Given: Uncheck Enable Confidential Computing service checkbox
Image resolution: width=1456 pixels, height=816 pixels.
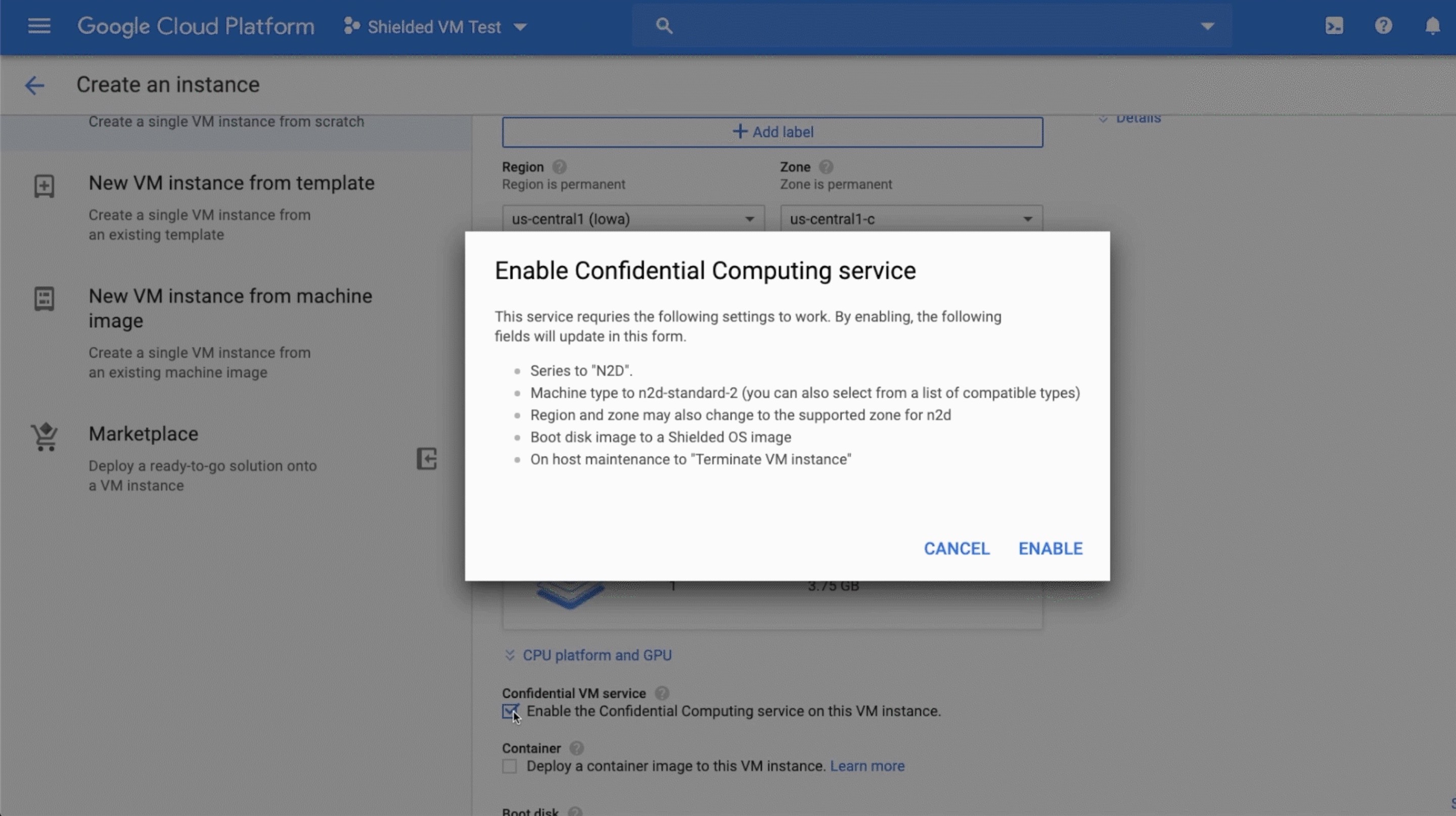Looking at the screenshot, I should 510,711.
